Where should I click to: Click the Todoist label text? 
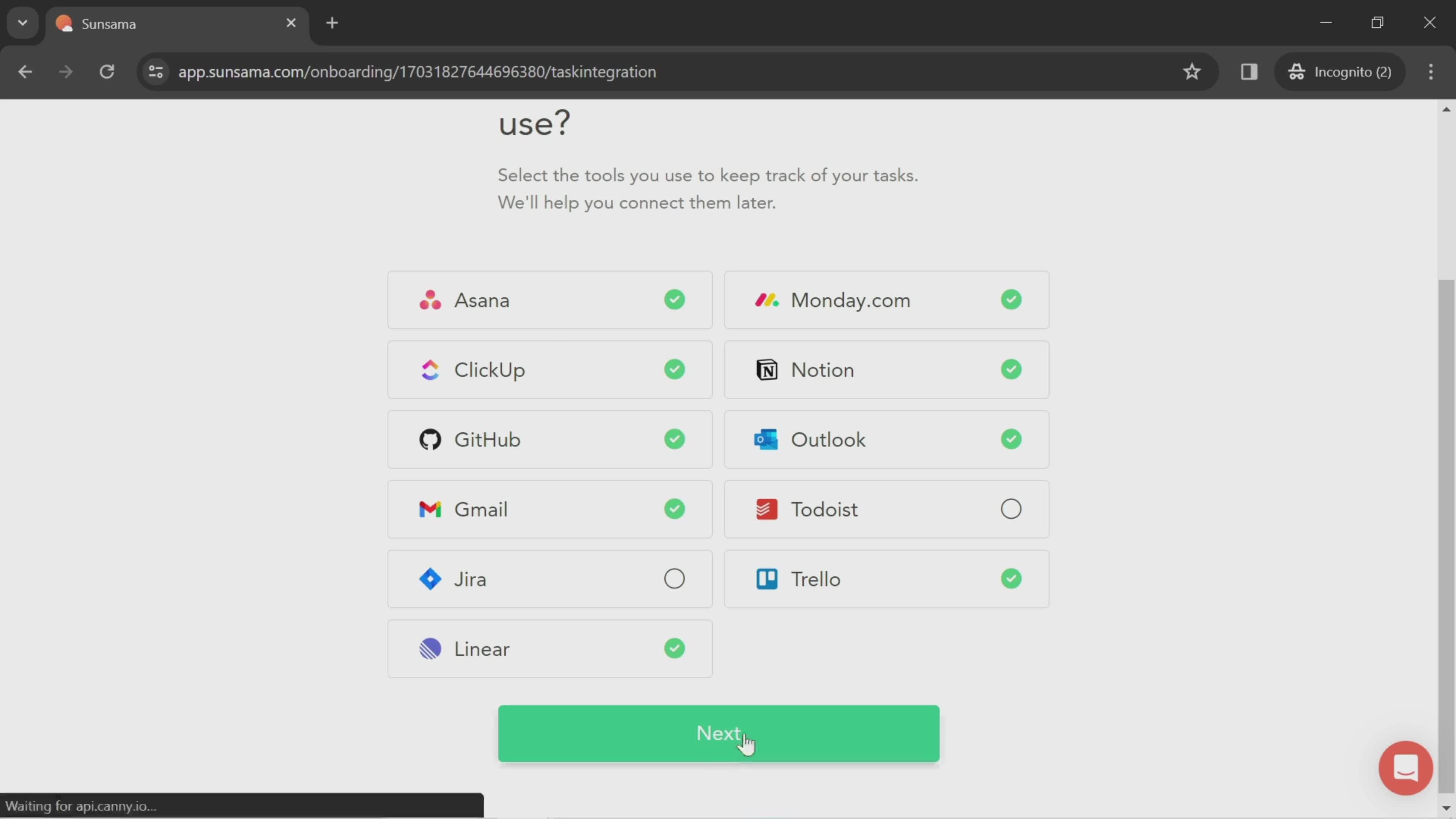(x=824, y=509)
